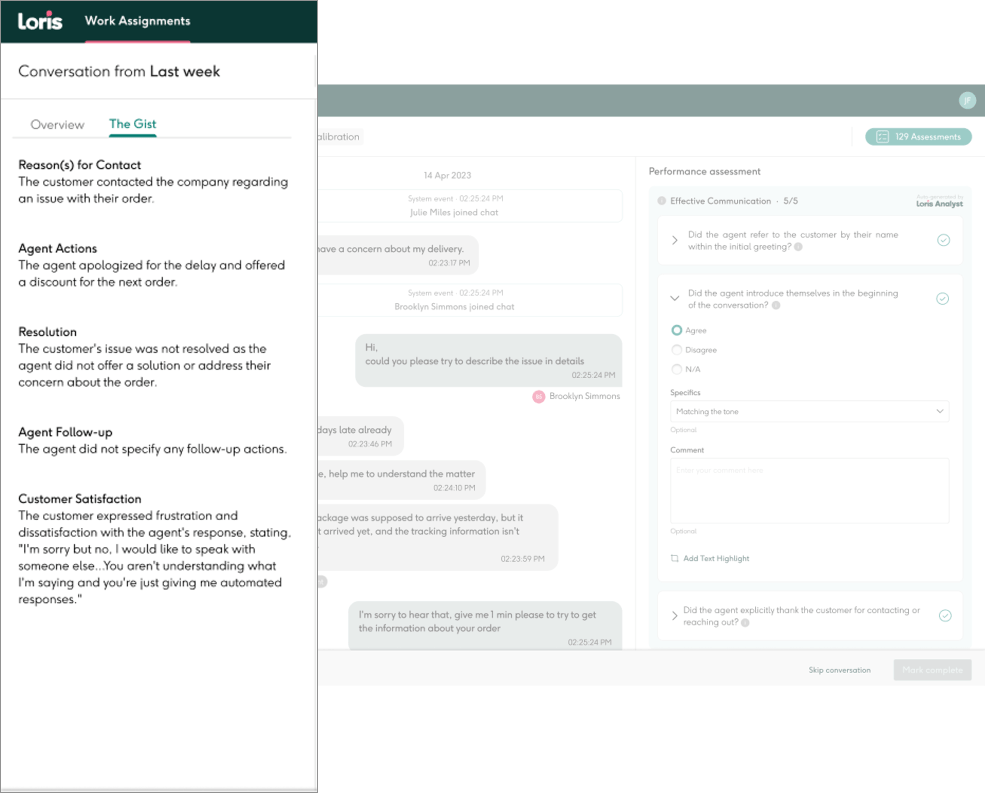Click the info icon after 'within the initial greeting?'
This screenshot has height=793, width=985.
[x=798, y=247]
